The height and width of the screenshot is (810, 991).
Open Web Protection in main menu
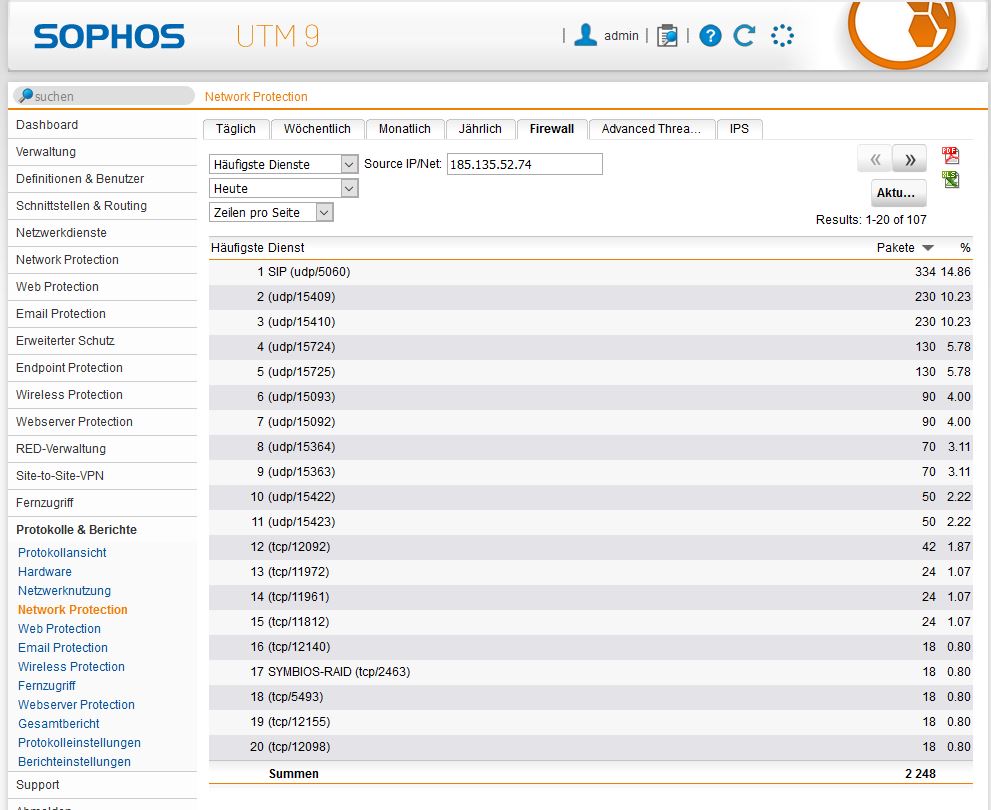tap(57, 286)
